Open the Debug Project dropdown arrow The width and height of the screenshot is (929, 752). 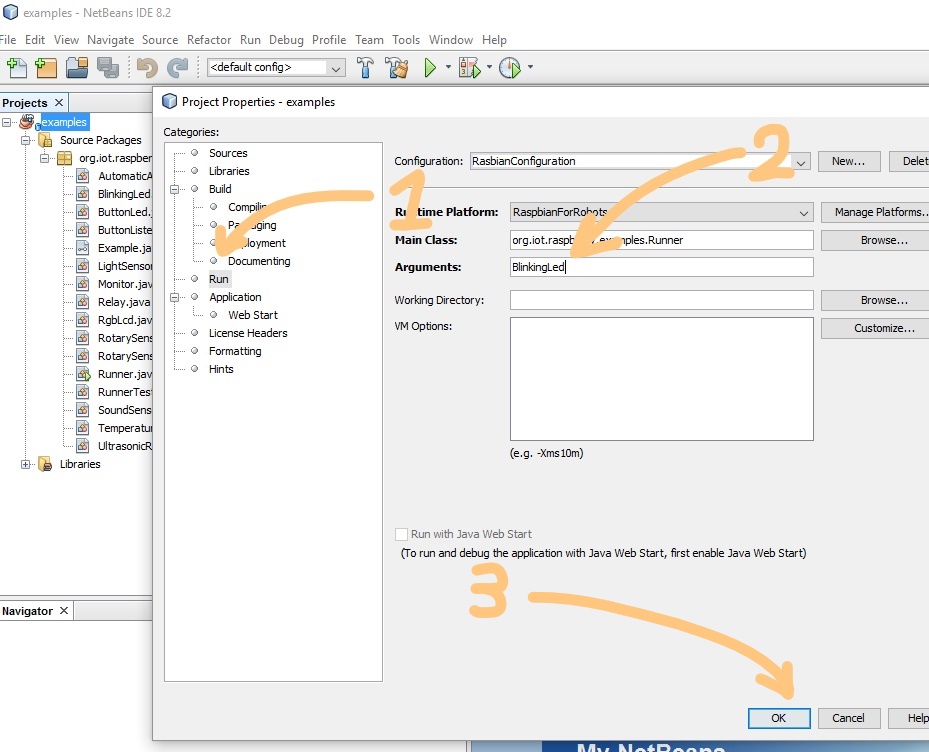coord(489,67)
